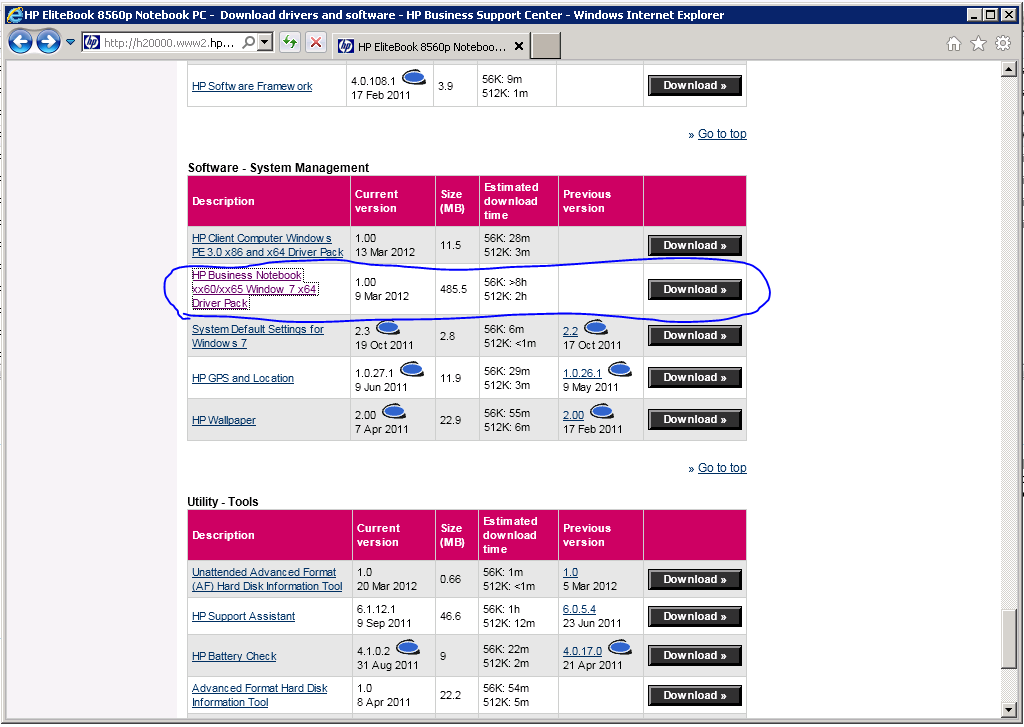Open previous version 6.0.5.4 link

(x=579, y=609)
